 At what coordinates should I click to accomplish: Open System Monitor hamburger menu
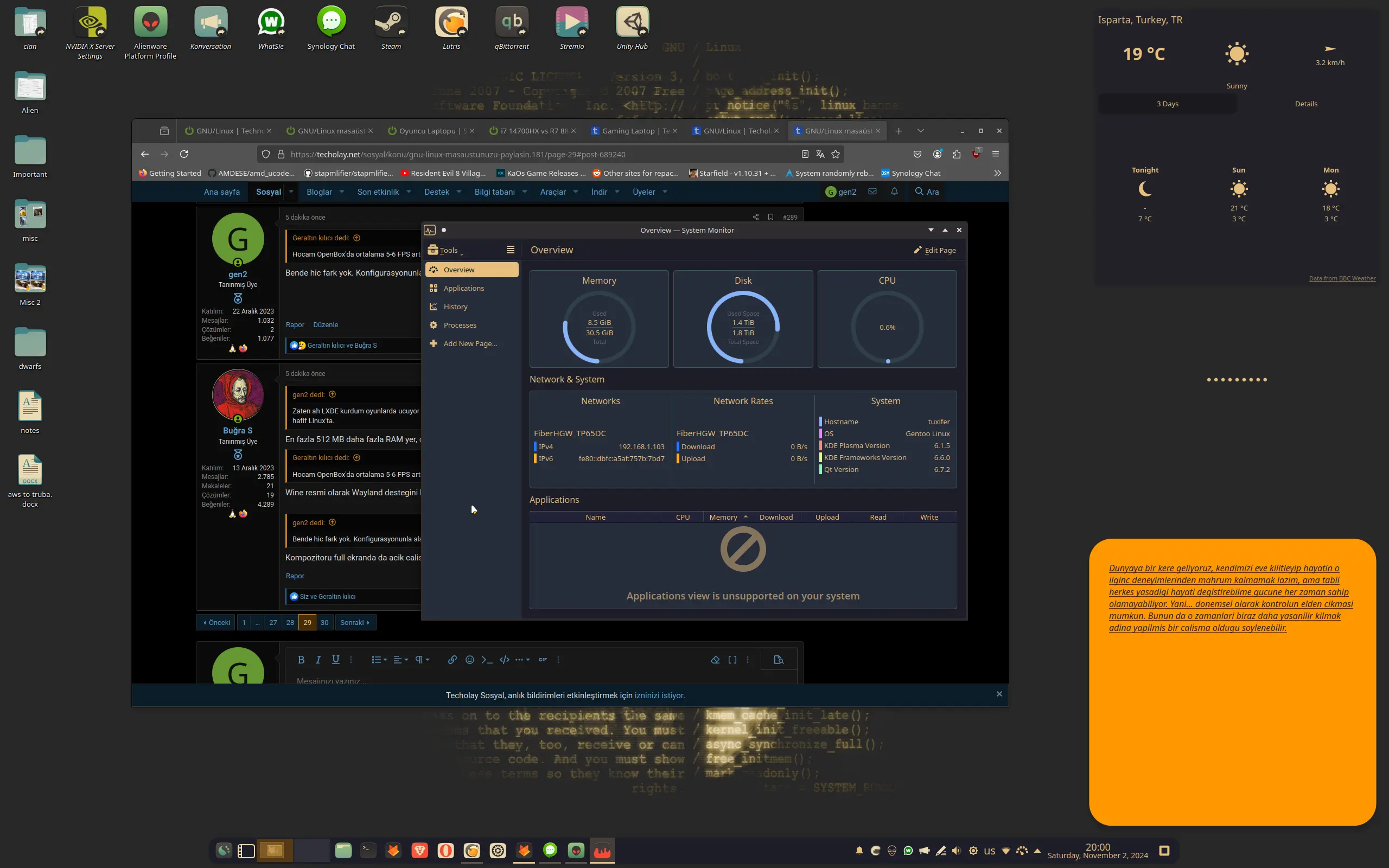510,250
